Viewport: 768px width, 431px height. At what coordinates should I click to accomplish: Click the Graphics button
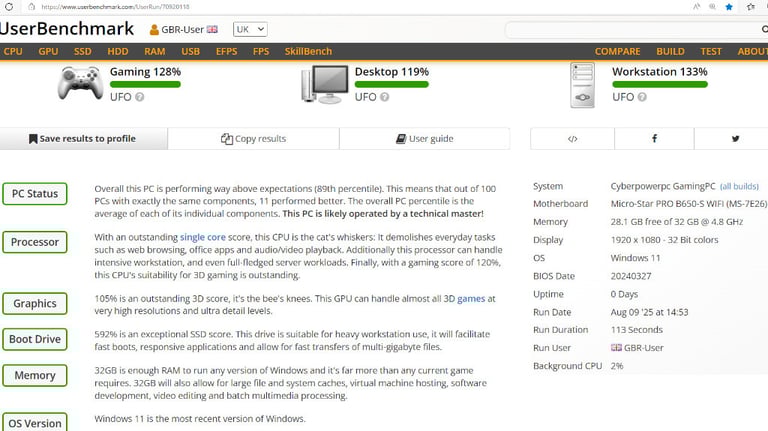coord(35,304)
